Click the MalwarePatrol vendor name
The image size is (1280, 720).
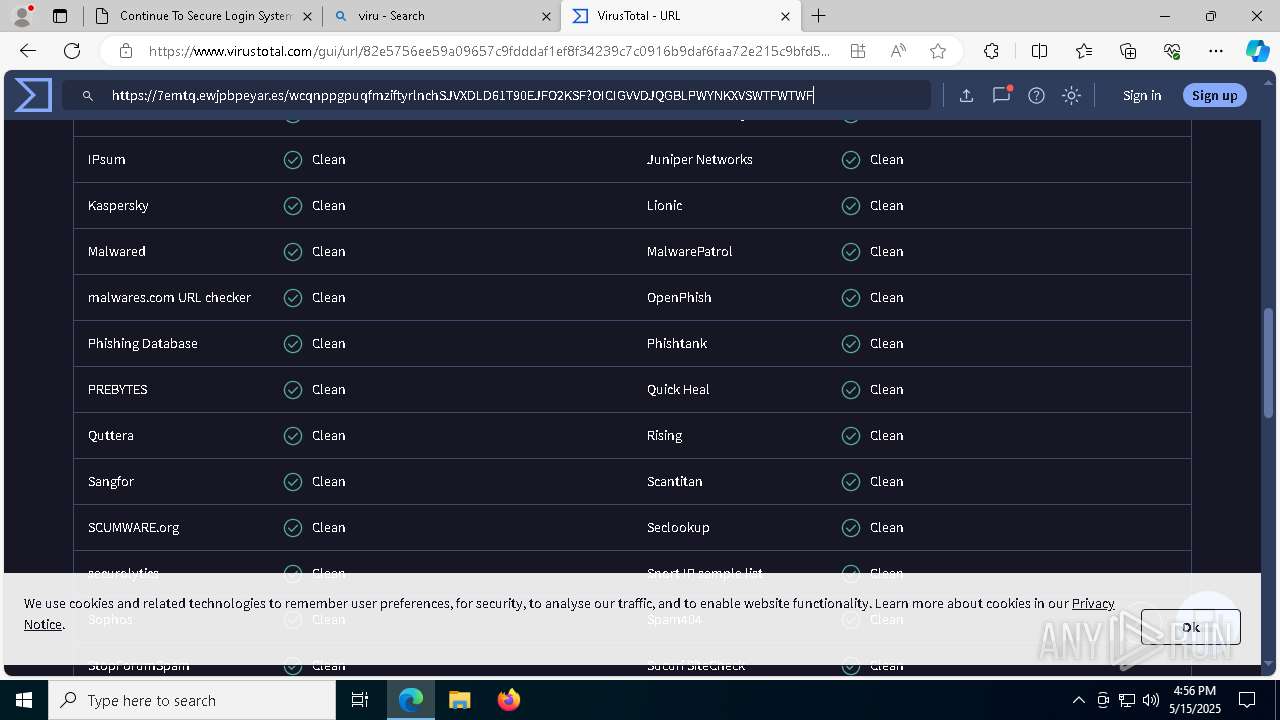690,251
